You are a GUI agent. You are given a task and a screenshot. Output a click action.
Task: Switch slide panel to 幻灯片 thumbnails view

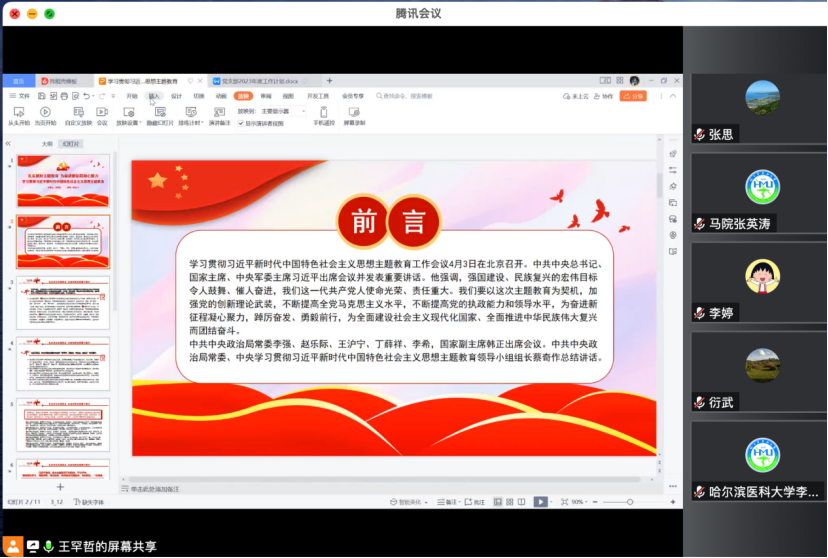(70, 144)
